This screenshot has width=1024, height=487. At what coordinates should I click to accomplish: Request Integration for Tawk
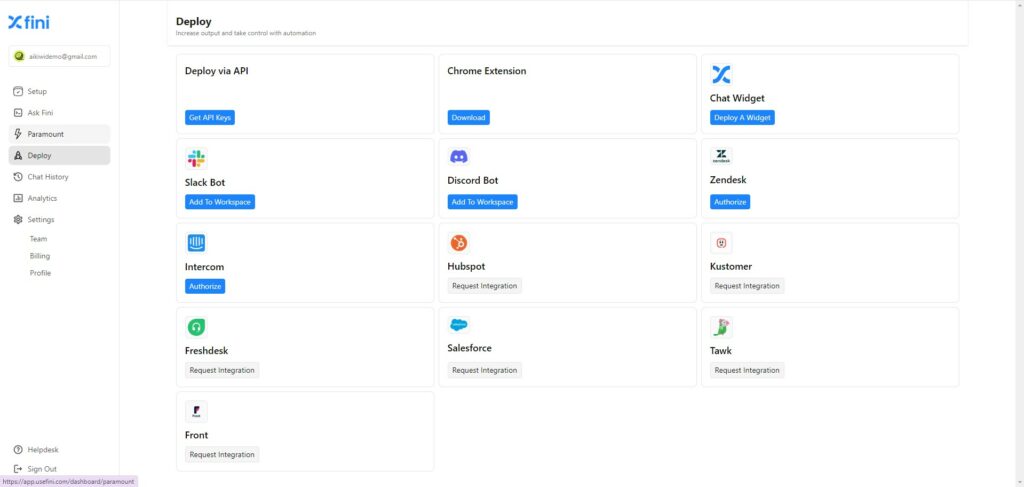pos(747,370)
